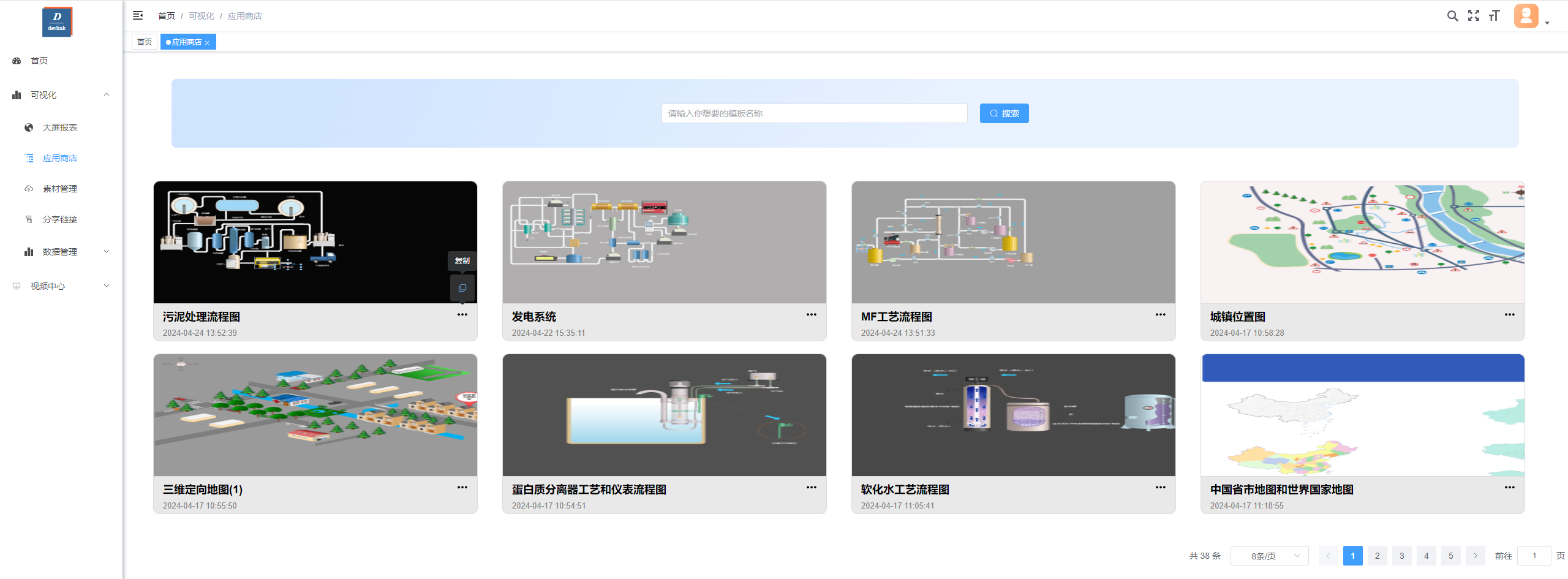1568x579 pixels.
Task: Click the 首页 breadcrumb link
Action: tap(167, 16)
